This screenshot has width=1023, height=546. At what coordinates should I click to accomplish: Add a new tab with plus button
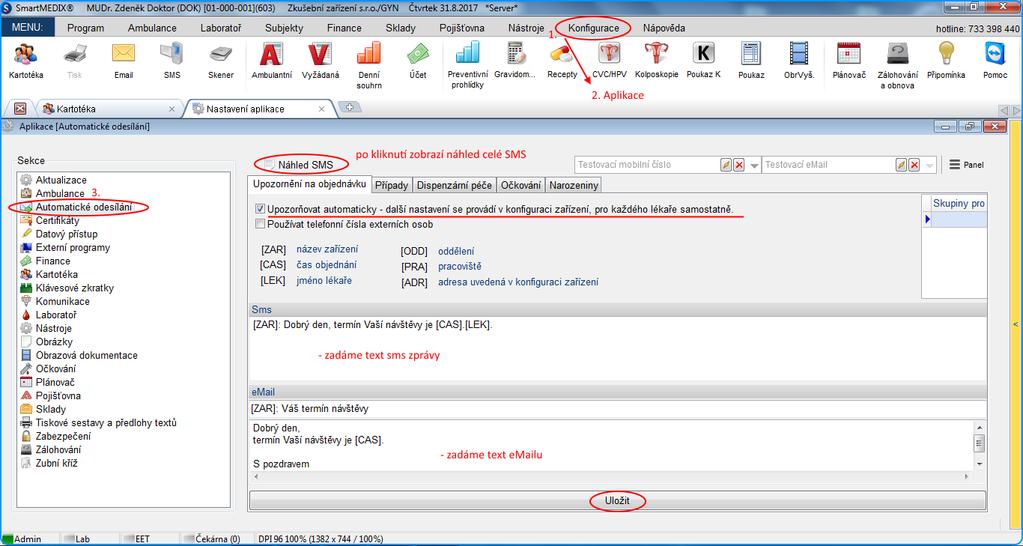point(349,108)
